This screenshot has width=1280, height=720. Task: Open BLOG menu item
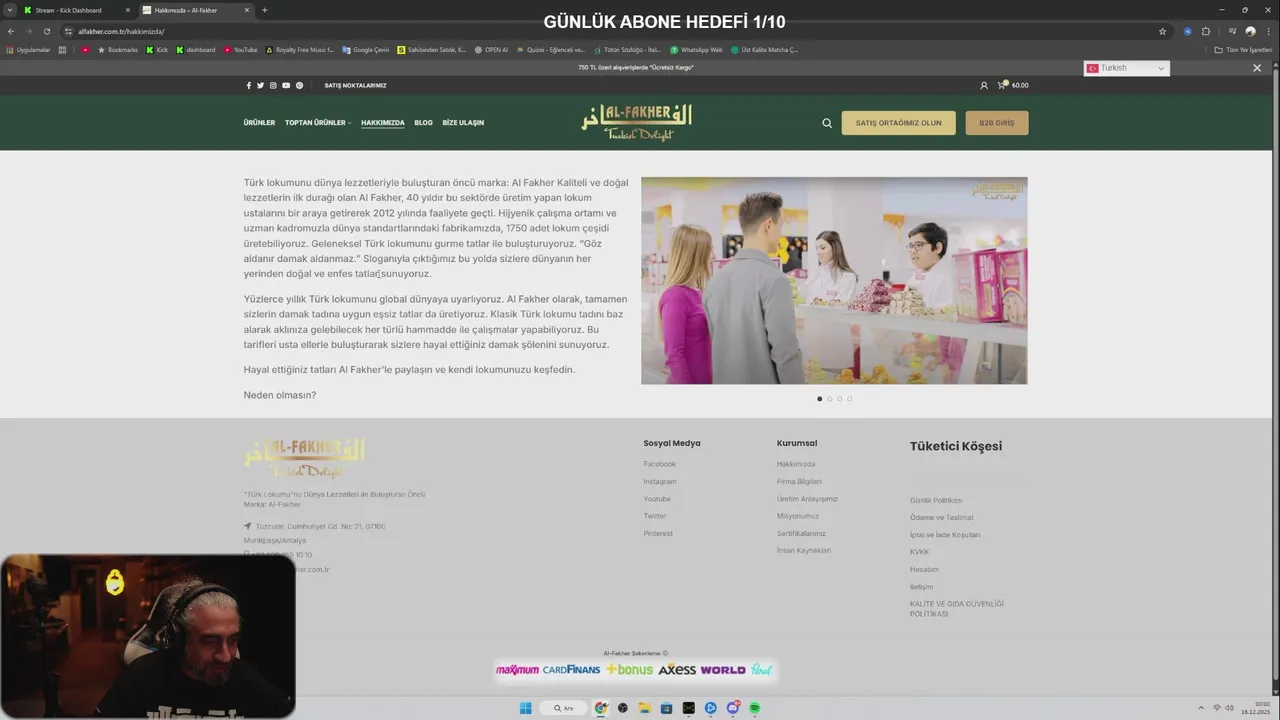click(x=424, y=123)
